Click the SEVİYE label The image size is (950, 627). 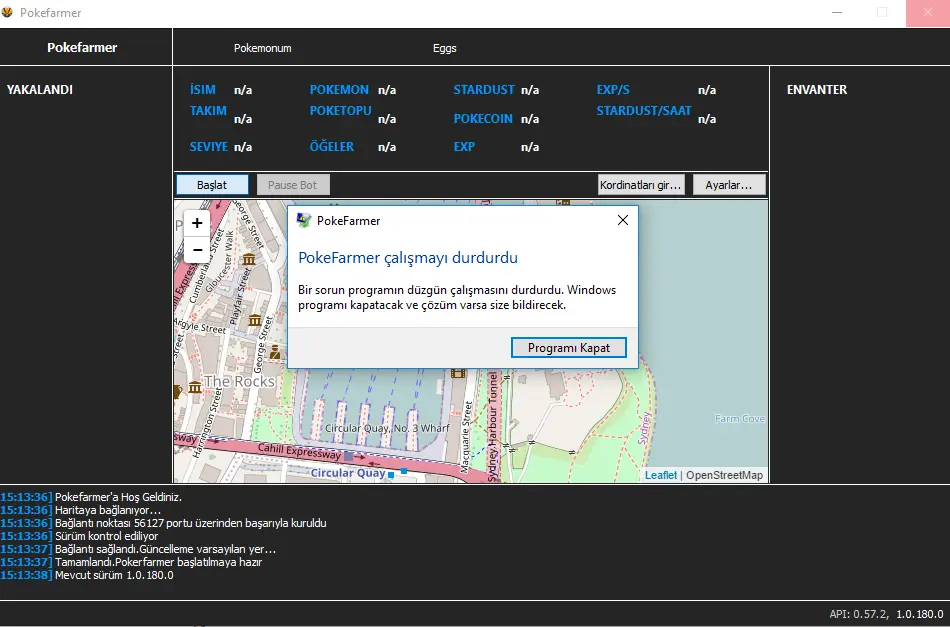208,147
